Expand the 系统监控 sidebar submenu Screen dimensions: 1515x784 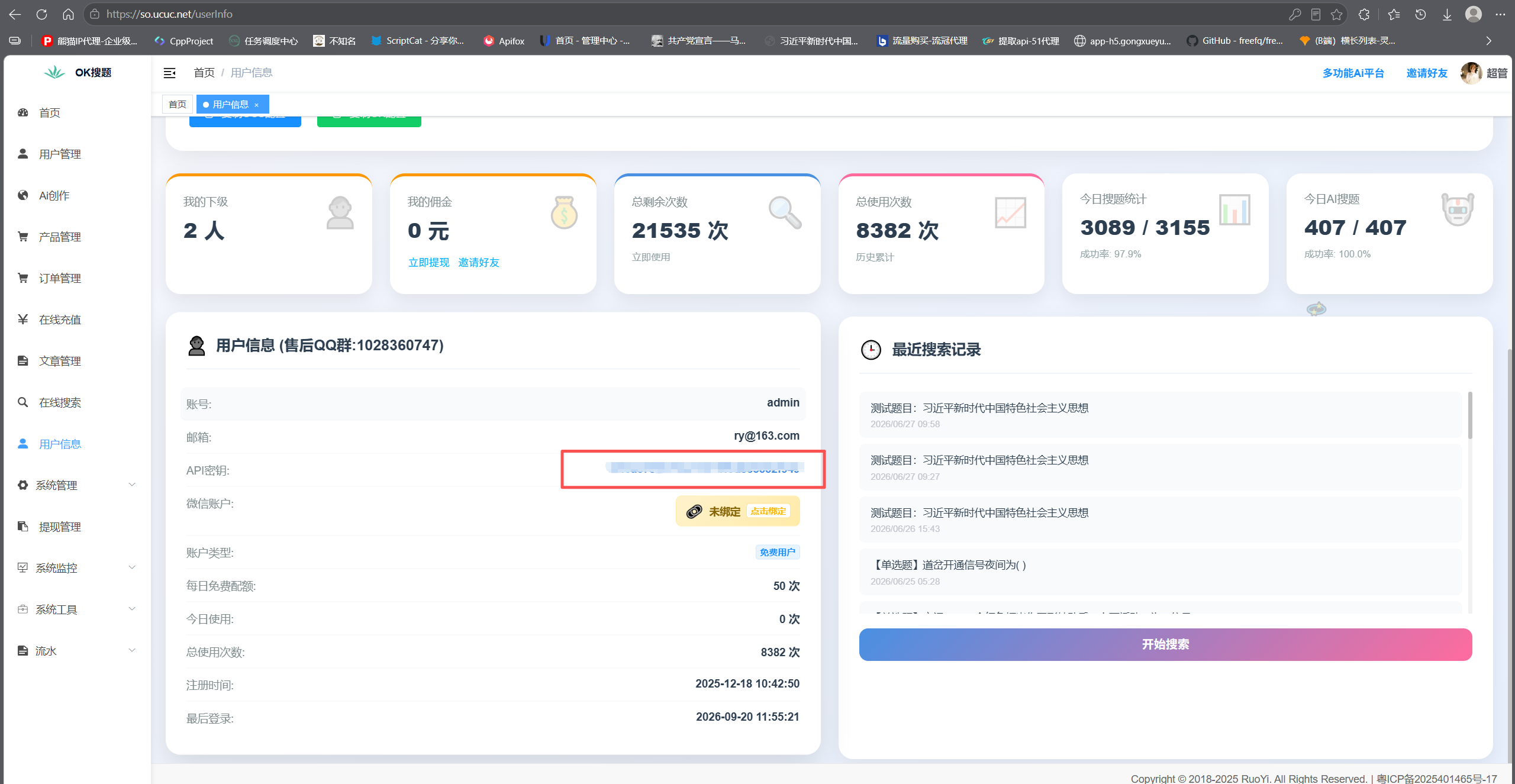click(x=77, y=568)
